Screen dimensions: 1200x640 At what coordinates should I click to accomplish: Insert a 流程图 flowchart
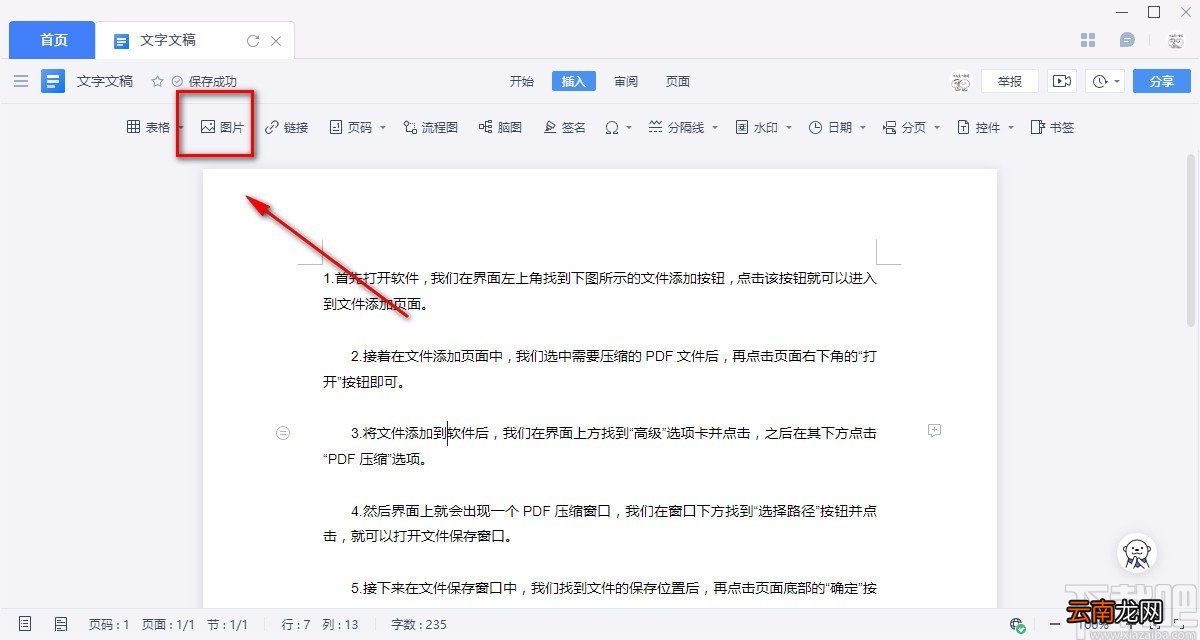430,128
